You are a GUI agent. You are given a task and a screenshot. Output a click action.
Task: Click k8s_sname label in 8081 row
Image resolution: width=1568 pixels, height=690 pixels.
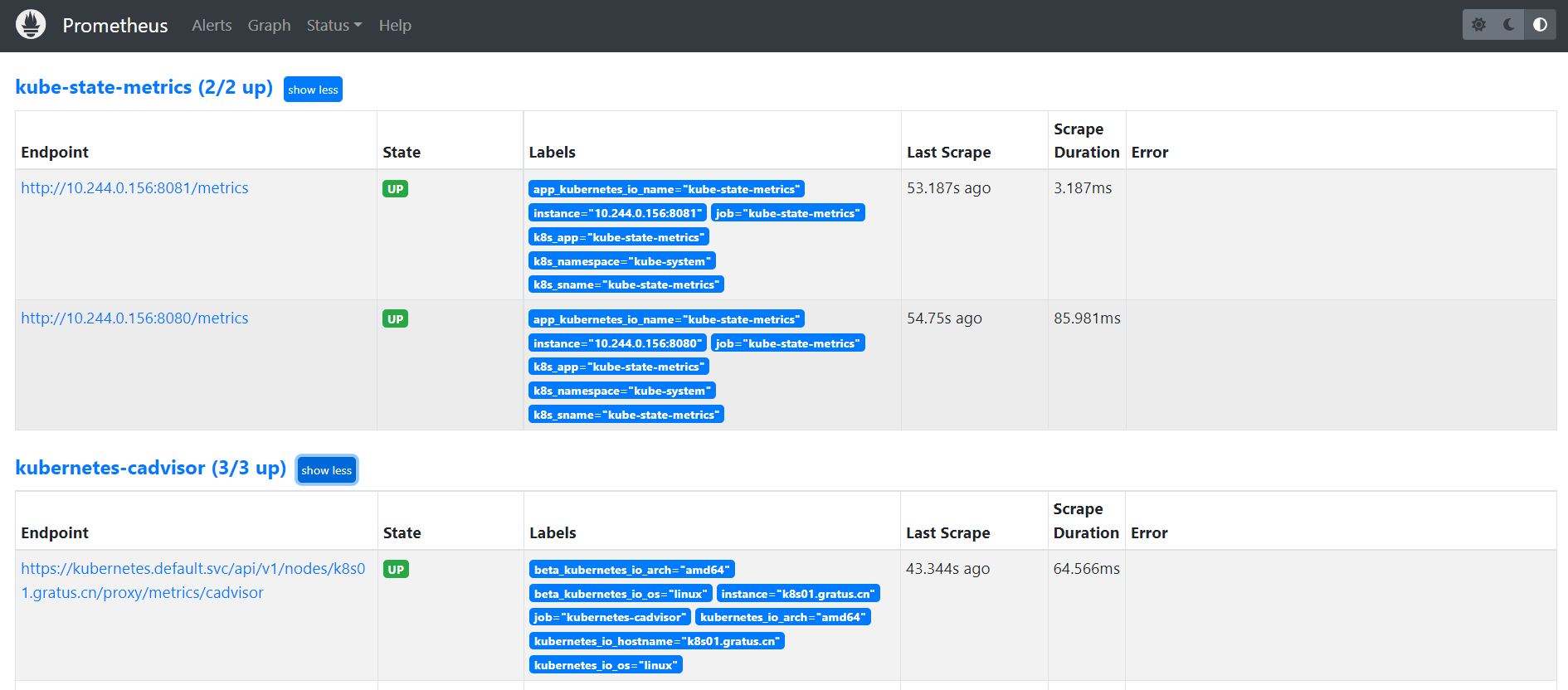point(626,284)
